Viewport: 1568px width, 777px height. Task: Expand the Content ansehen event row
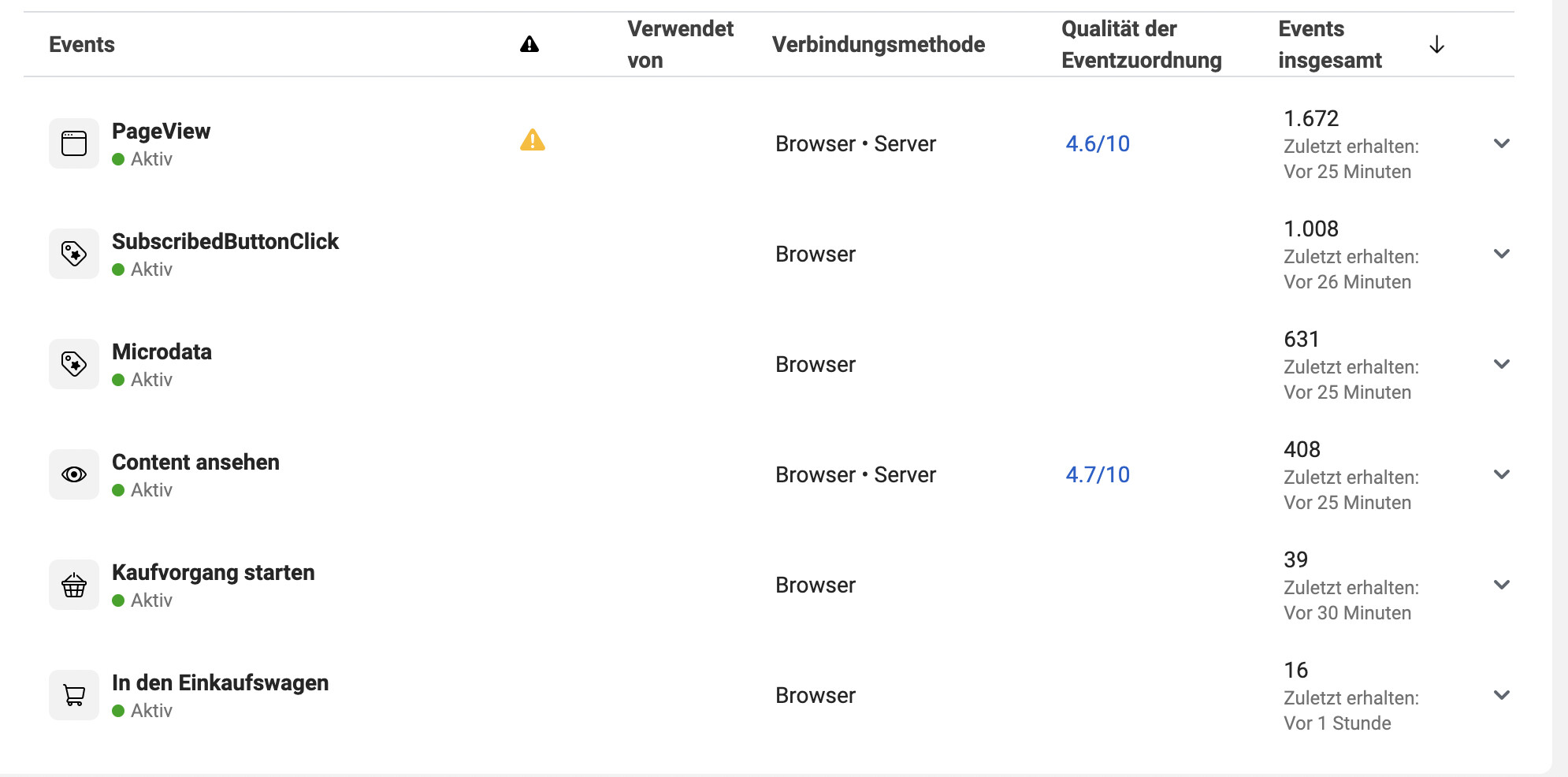1502,474
